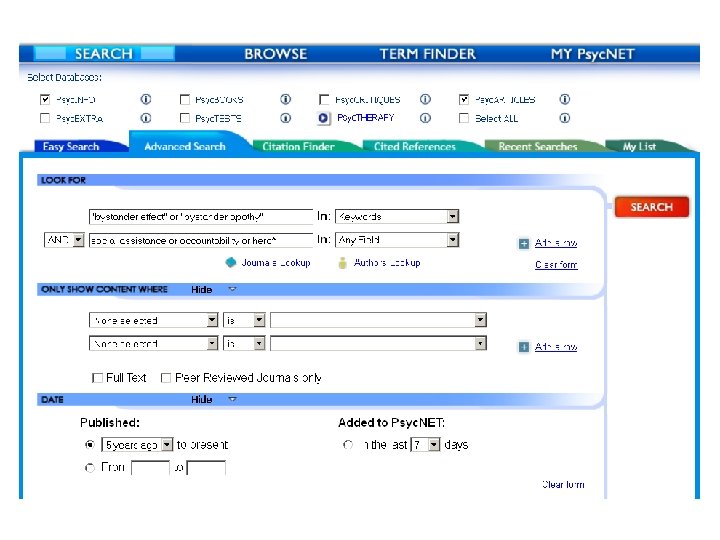Open info icon for PsycBOOKS database
Screen dimensions: 720x540
tap(285, 99)
